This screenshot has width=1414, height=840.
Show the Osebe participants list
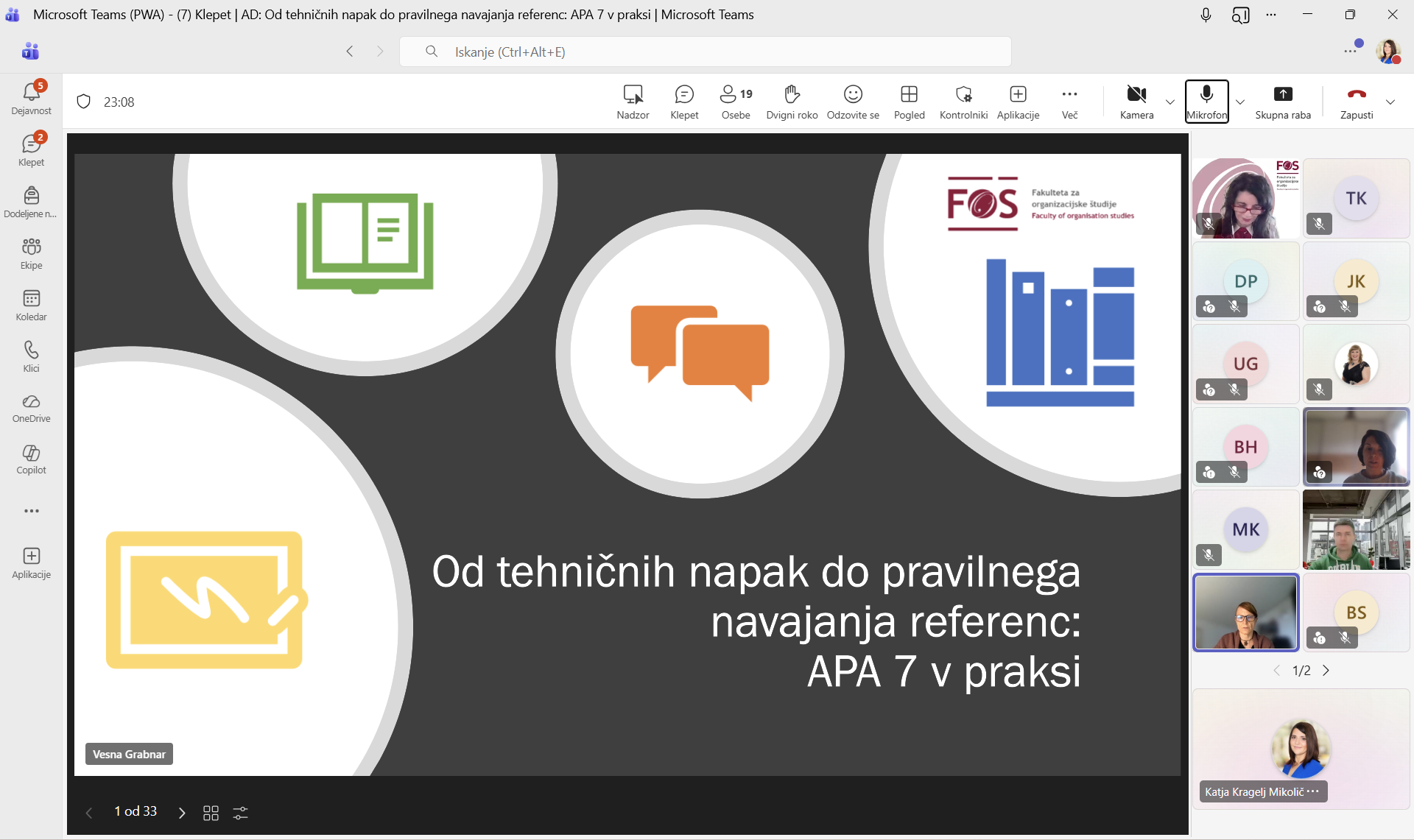(736, 101)
